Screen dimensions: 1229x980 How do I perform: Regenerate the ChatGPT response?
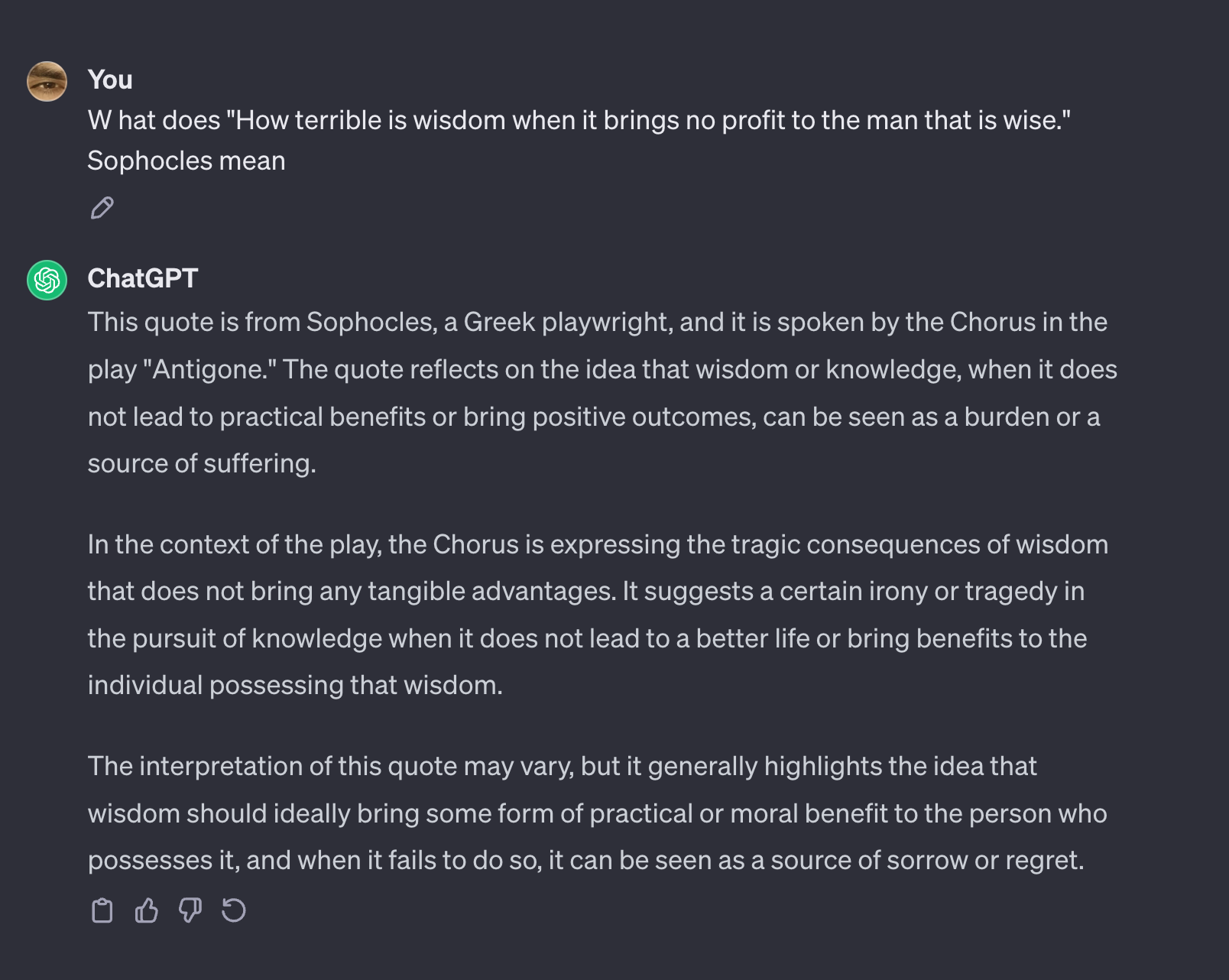point(233,910)
